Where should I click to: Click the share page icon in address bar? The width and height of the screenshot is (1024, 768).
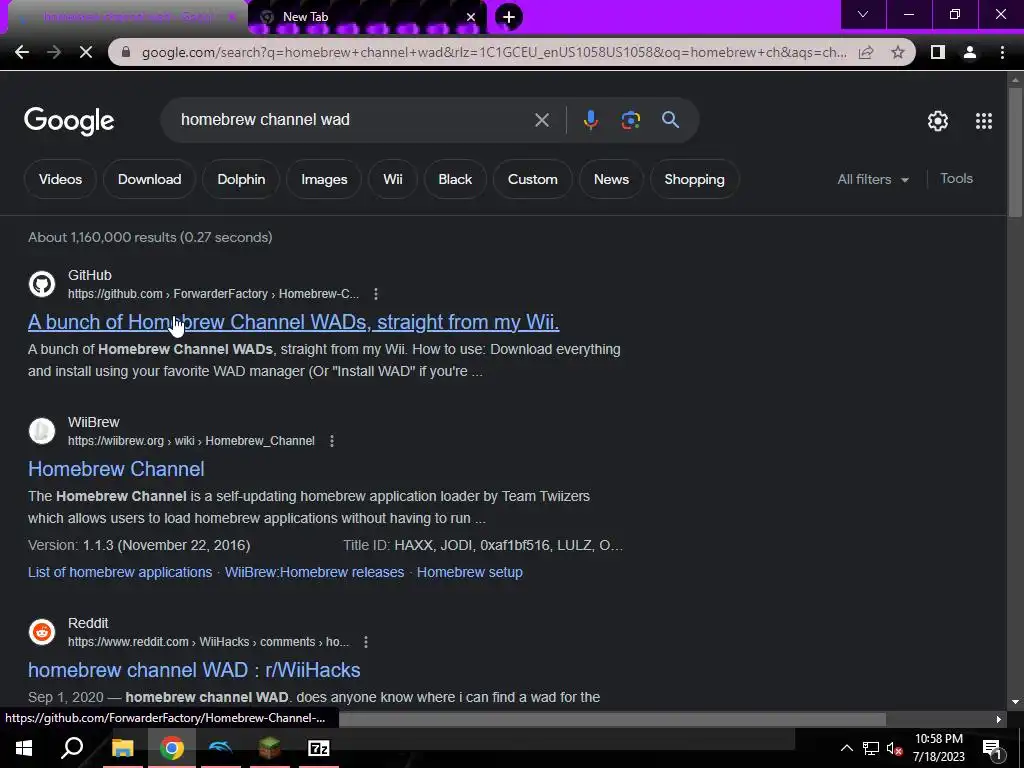click(866, 52)
